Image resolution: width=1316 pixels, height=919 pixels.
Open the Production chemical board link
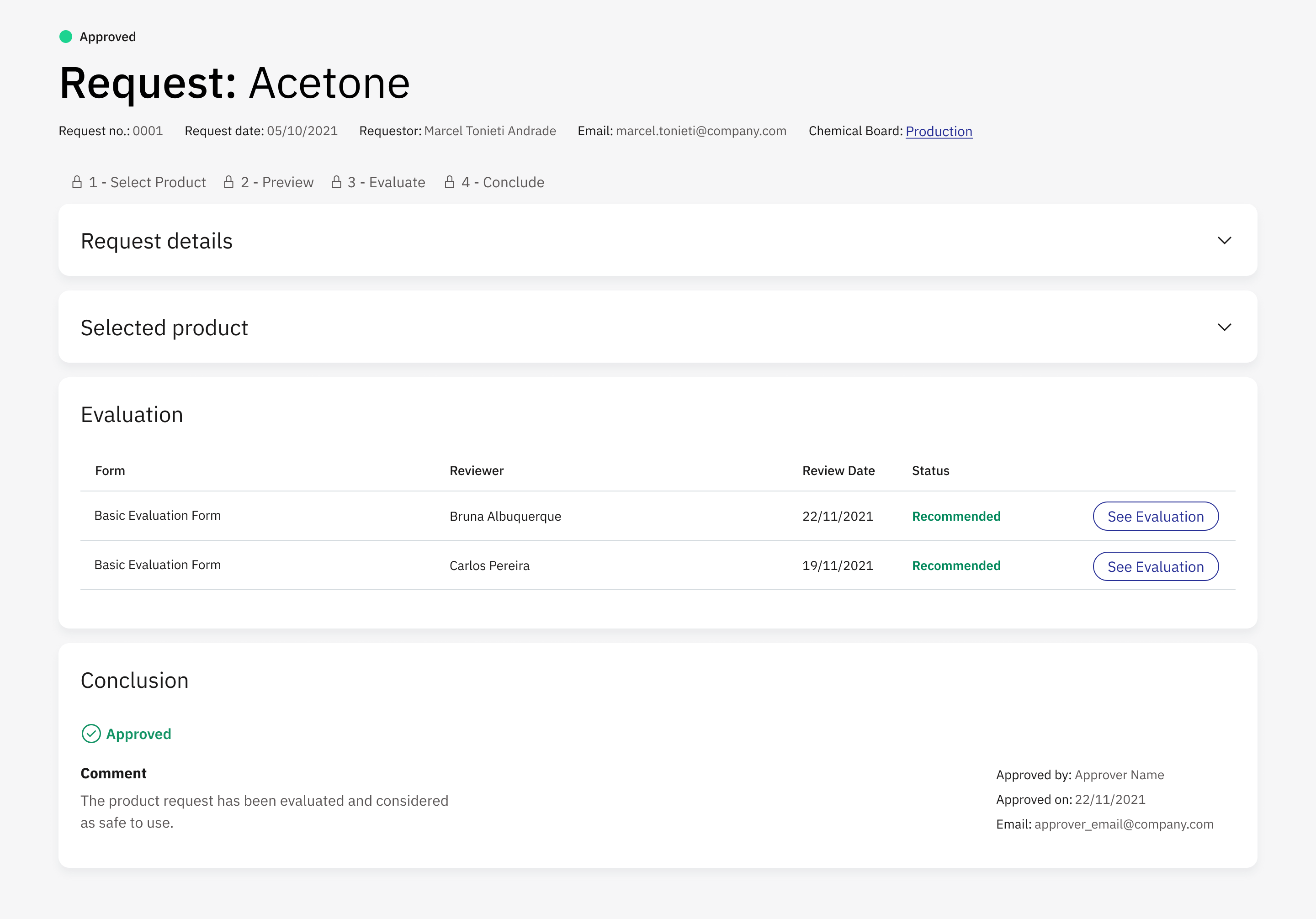[x=939, y=131]
